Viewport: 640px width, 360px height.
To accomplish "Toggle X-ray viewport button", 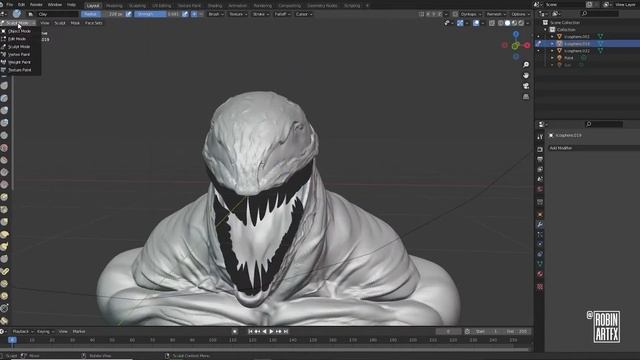I will point(492,23).
